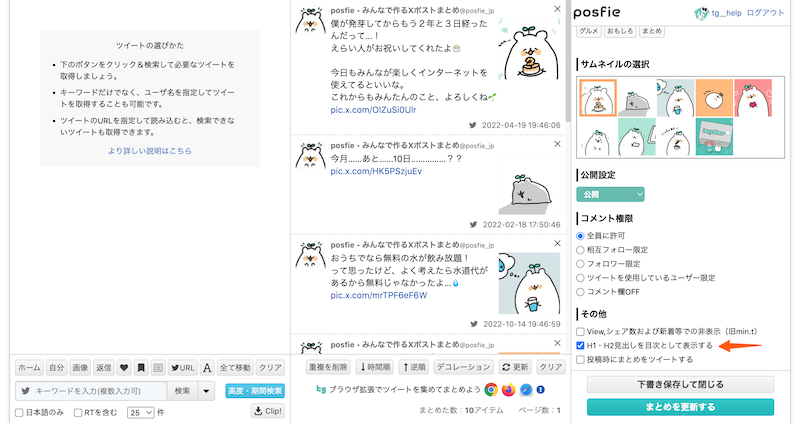Open the より詳しい説明はこちら link
The height and width of the screenshot is (424, 800).
tap(149, 151)
